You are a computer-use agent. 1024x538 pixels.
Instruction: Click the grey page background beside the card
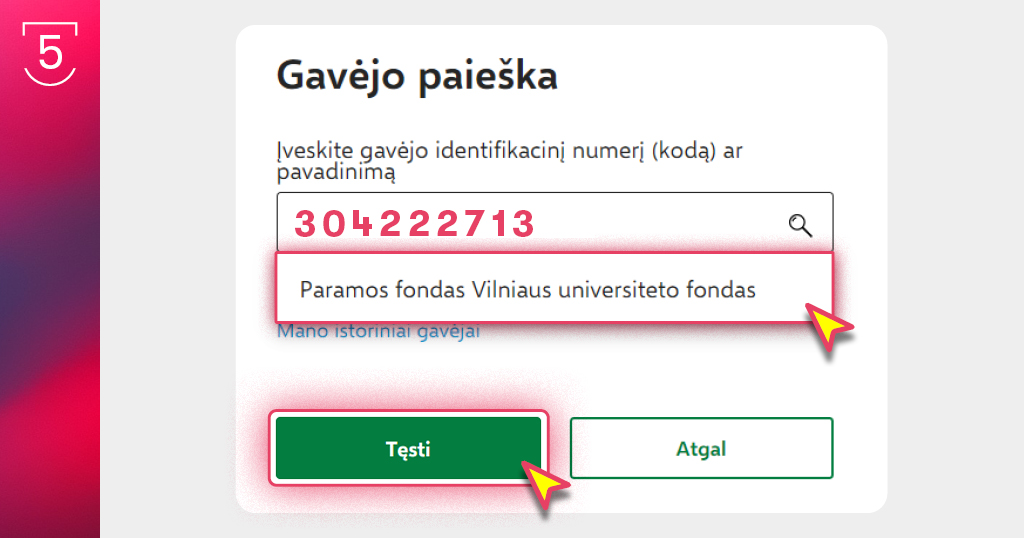pos(955,269)
